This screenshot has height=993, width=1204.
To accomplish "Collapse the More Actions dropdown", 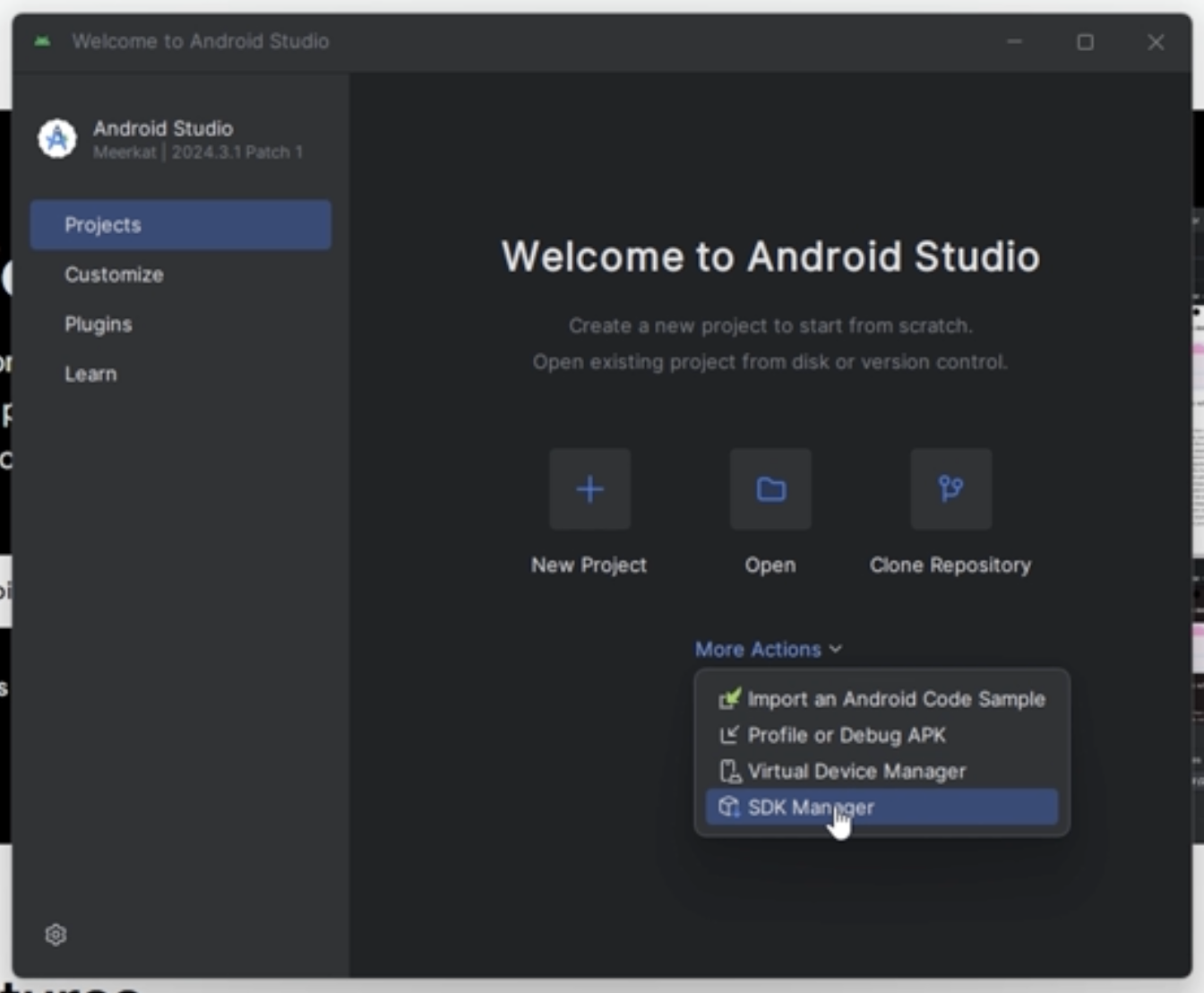I will click(769, 649).
